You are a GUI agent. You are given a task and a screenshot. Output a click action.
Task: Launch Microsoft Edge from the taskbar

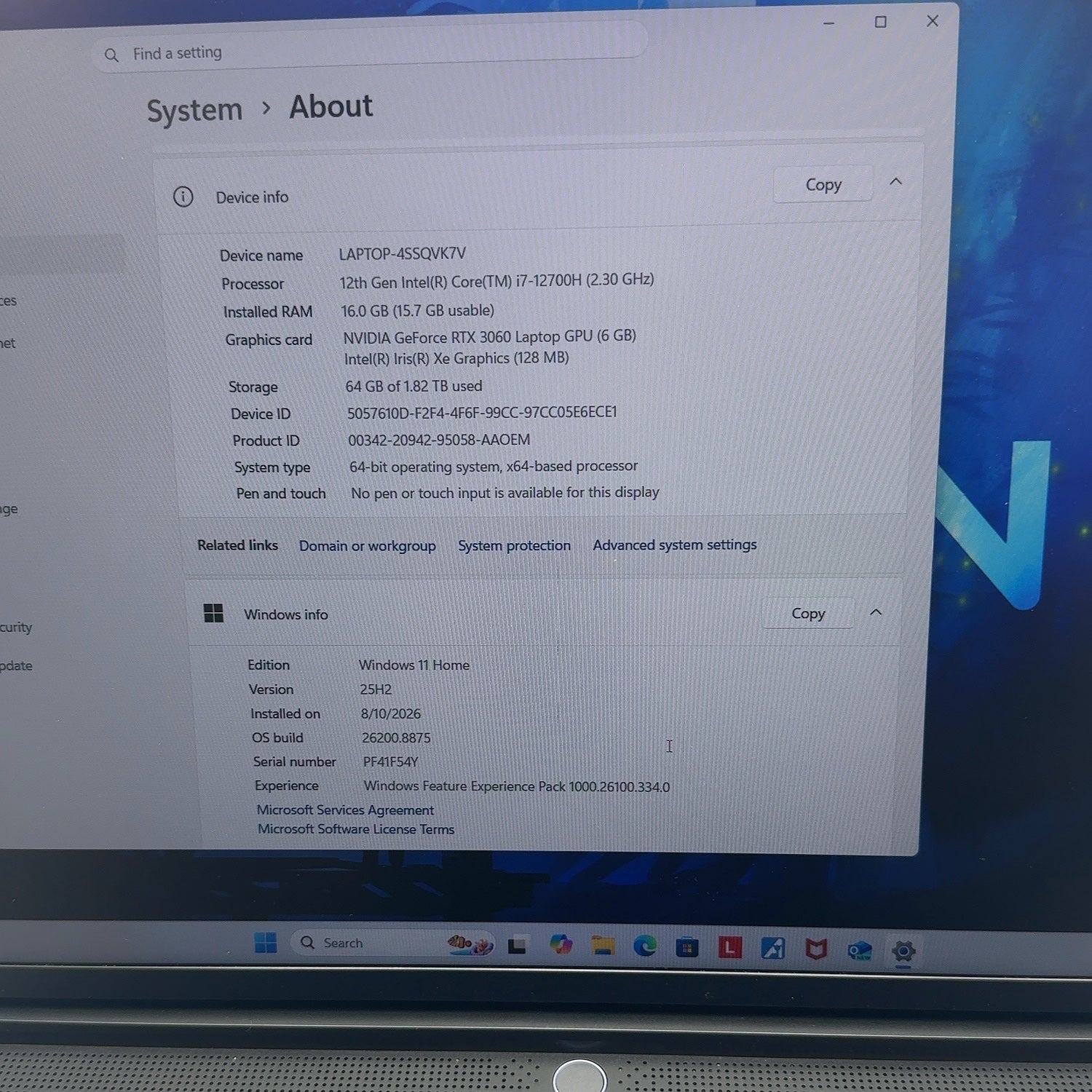click(645, 946)
